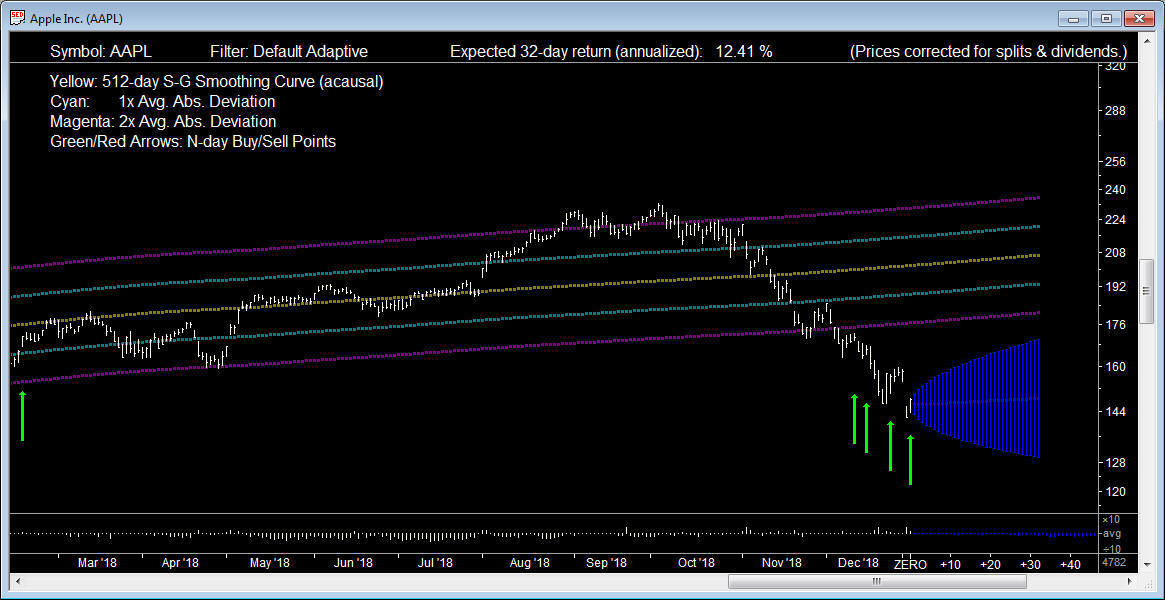Viewport: 1165px width, 600px height.
Task: Click the Jul '18 date label
Action: 435,564
